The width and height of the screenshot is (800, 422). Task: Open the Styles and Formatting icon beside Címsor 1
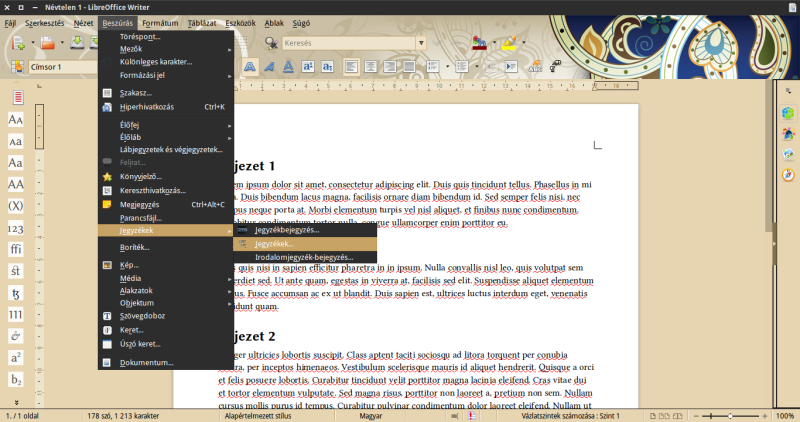(18, 67)
